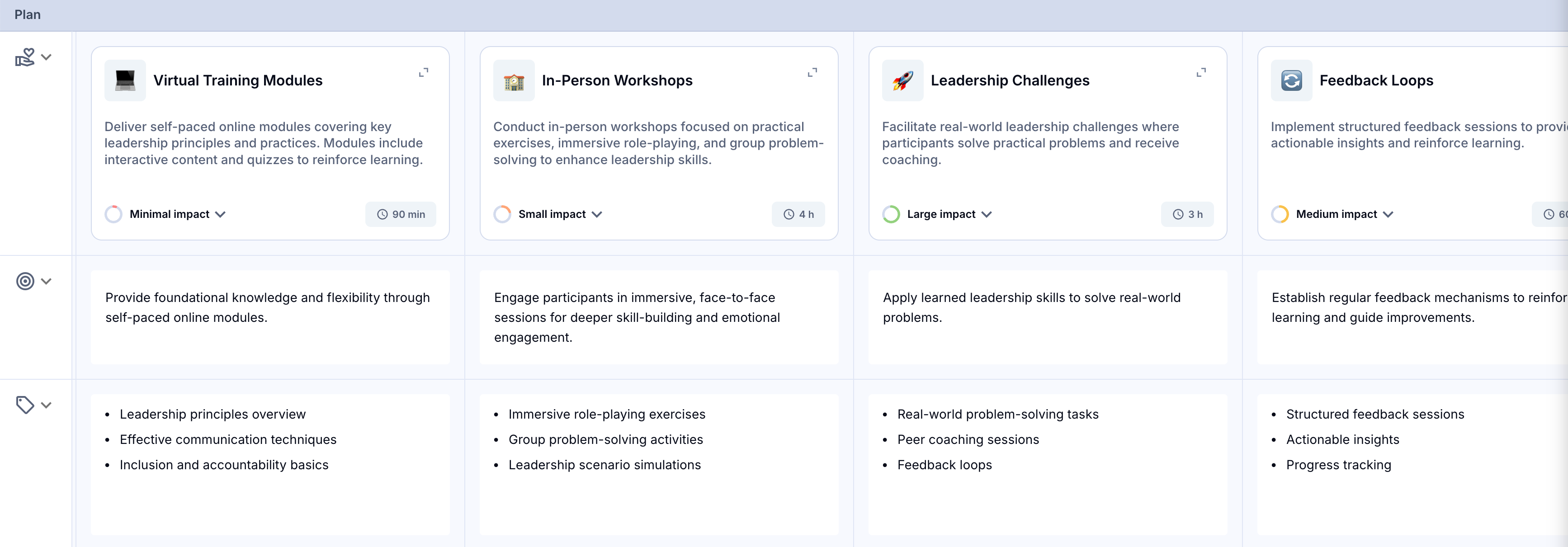Image resolution: width=1568 pixels, height=547 pixels.
Task: Click the target goal row icon
Action: [25, 281]
